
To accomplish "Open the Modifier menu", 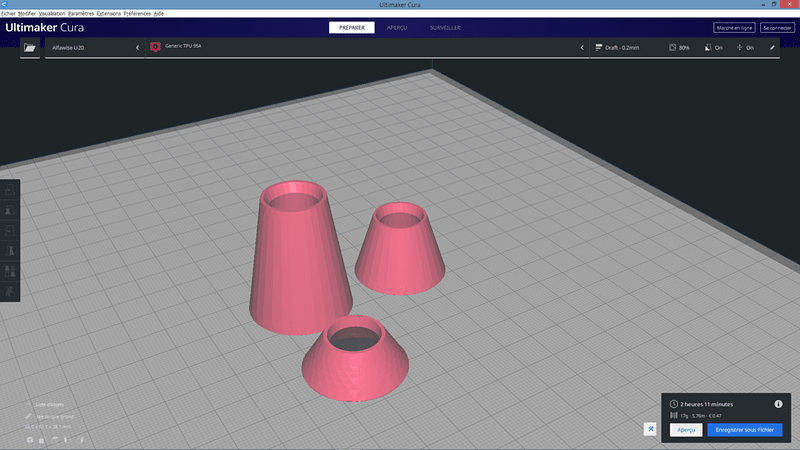I will pos(27,14).
